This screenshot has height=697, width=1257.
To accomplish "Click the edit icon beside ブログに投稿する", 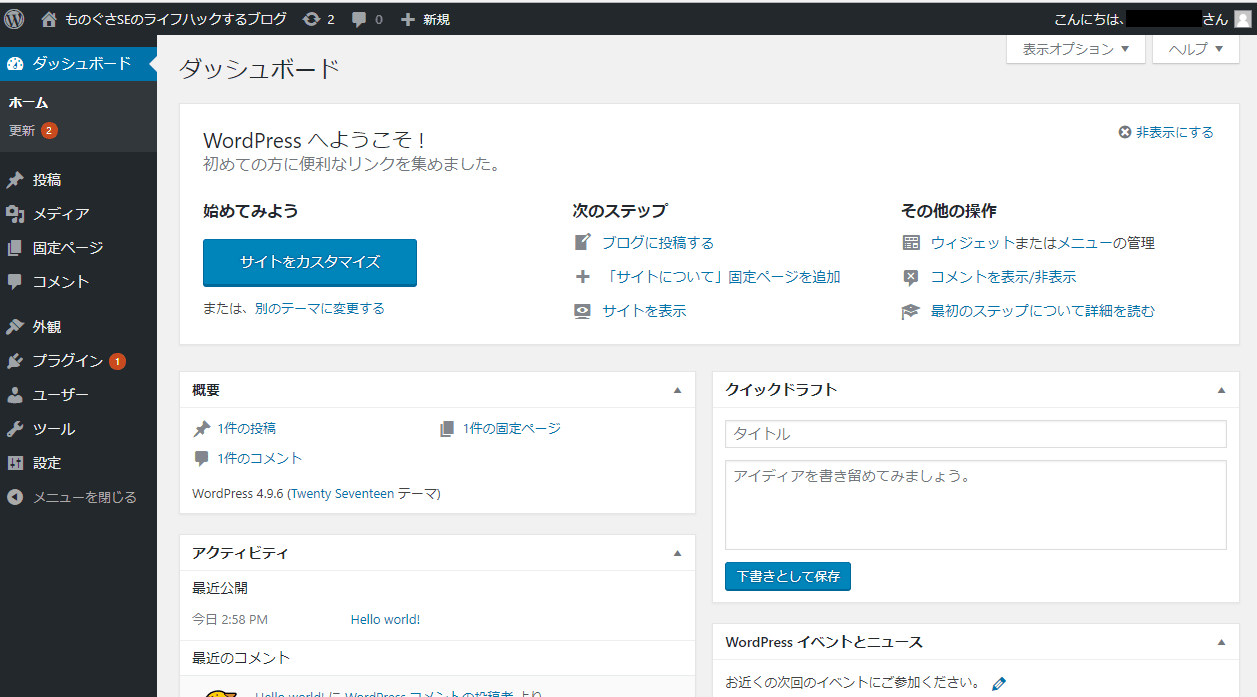I will (x=583, y=243).
